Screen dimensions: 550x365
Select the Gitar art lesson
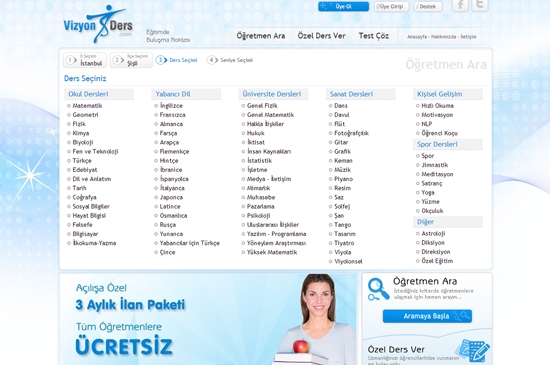(341, 142)
